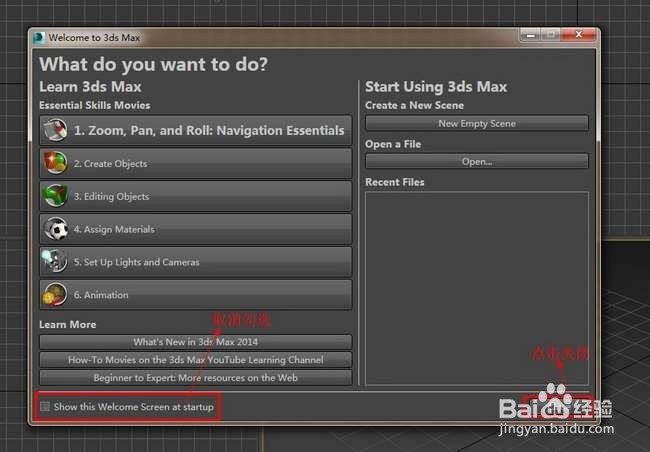Click the Lights and Cameras icon
This screenshot has height=452, width=650.
click(x=55, y=261)
